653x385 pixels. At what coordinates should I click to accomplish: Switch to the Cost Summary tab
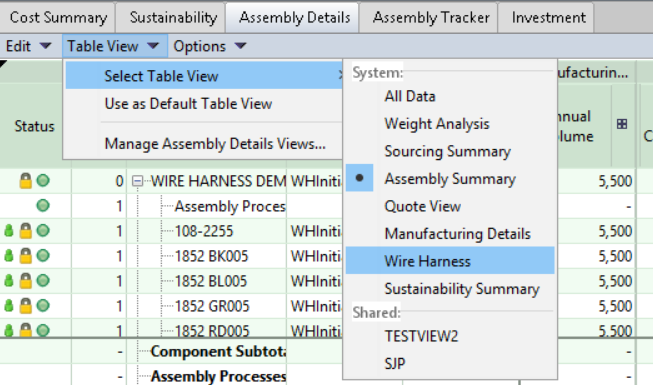58,18
